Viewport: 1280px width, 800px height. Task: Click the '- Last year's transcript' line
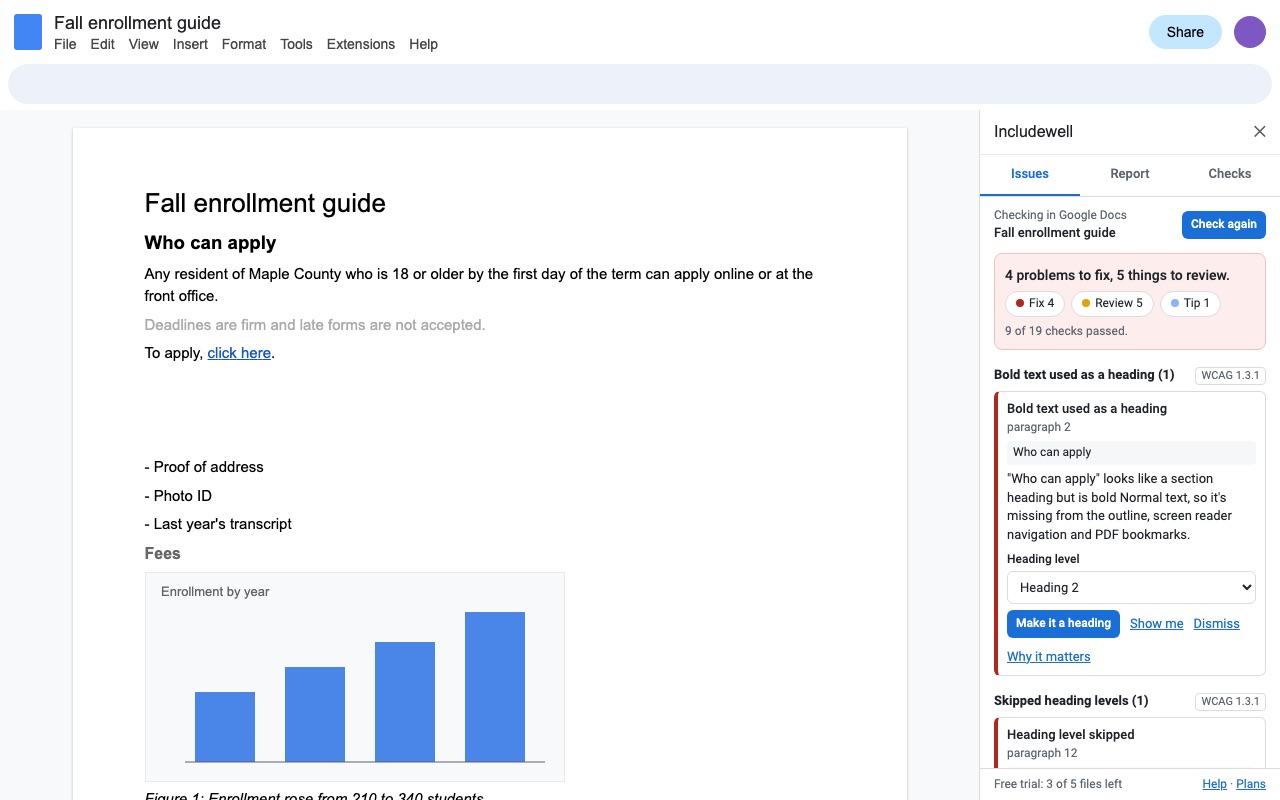pyautogui.click(x=218, y=524)
